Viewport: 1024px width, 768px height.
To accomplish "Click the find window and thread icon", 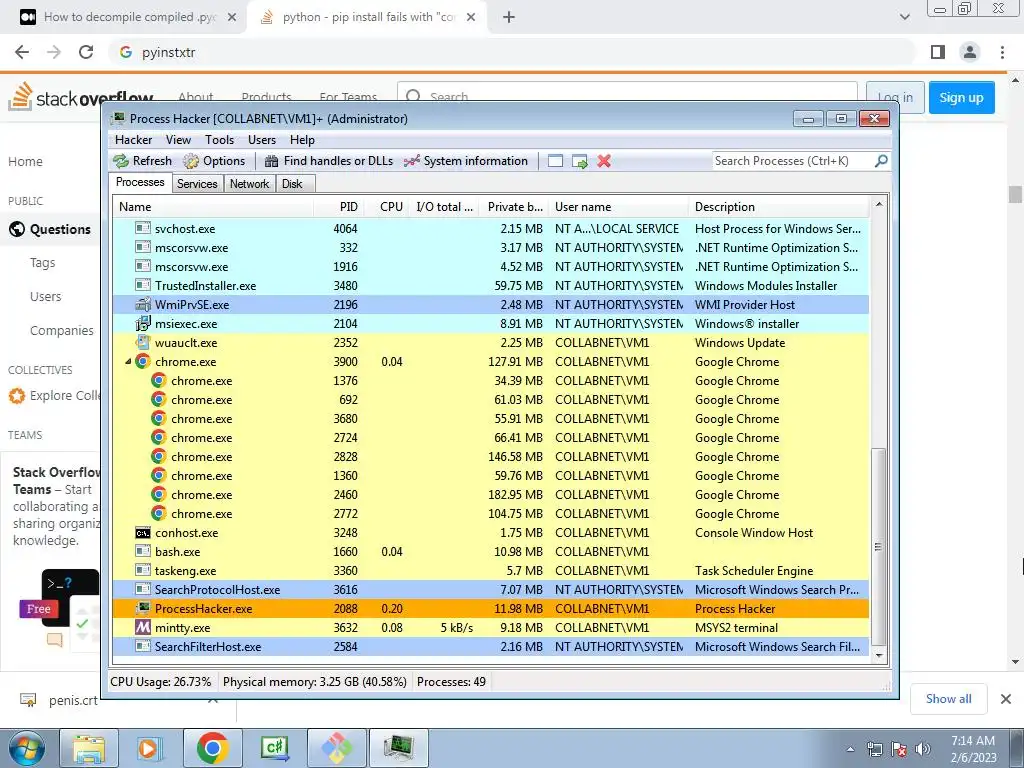I will pyautogui.click(x=580, y=161).
